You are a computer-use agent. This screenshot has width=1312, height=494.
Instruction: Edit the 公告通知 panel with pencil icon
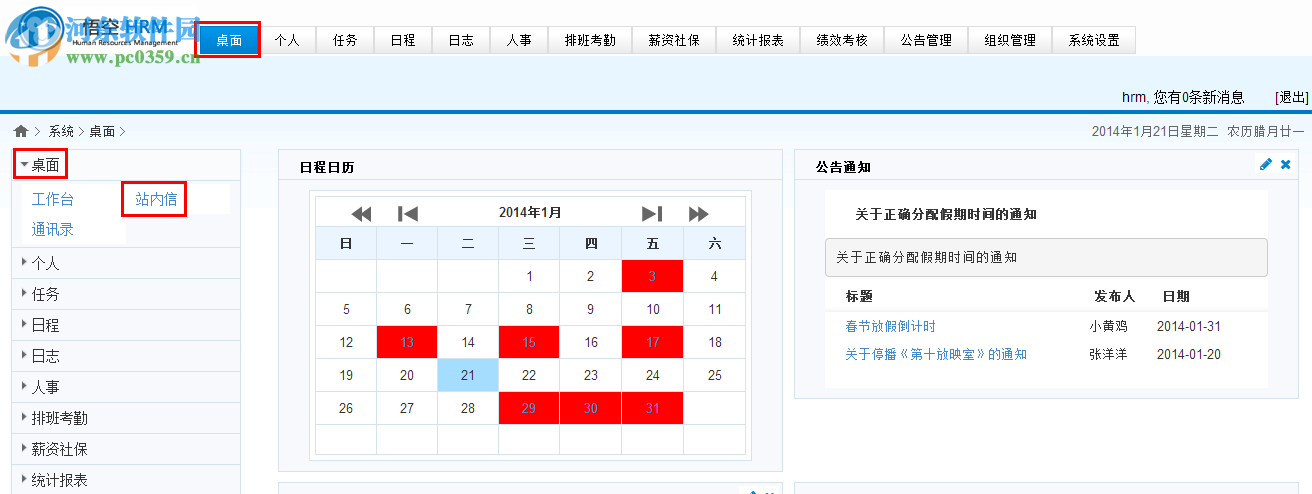coord(1266,165)
